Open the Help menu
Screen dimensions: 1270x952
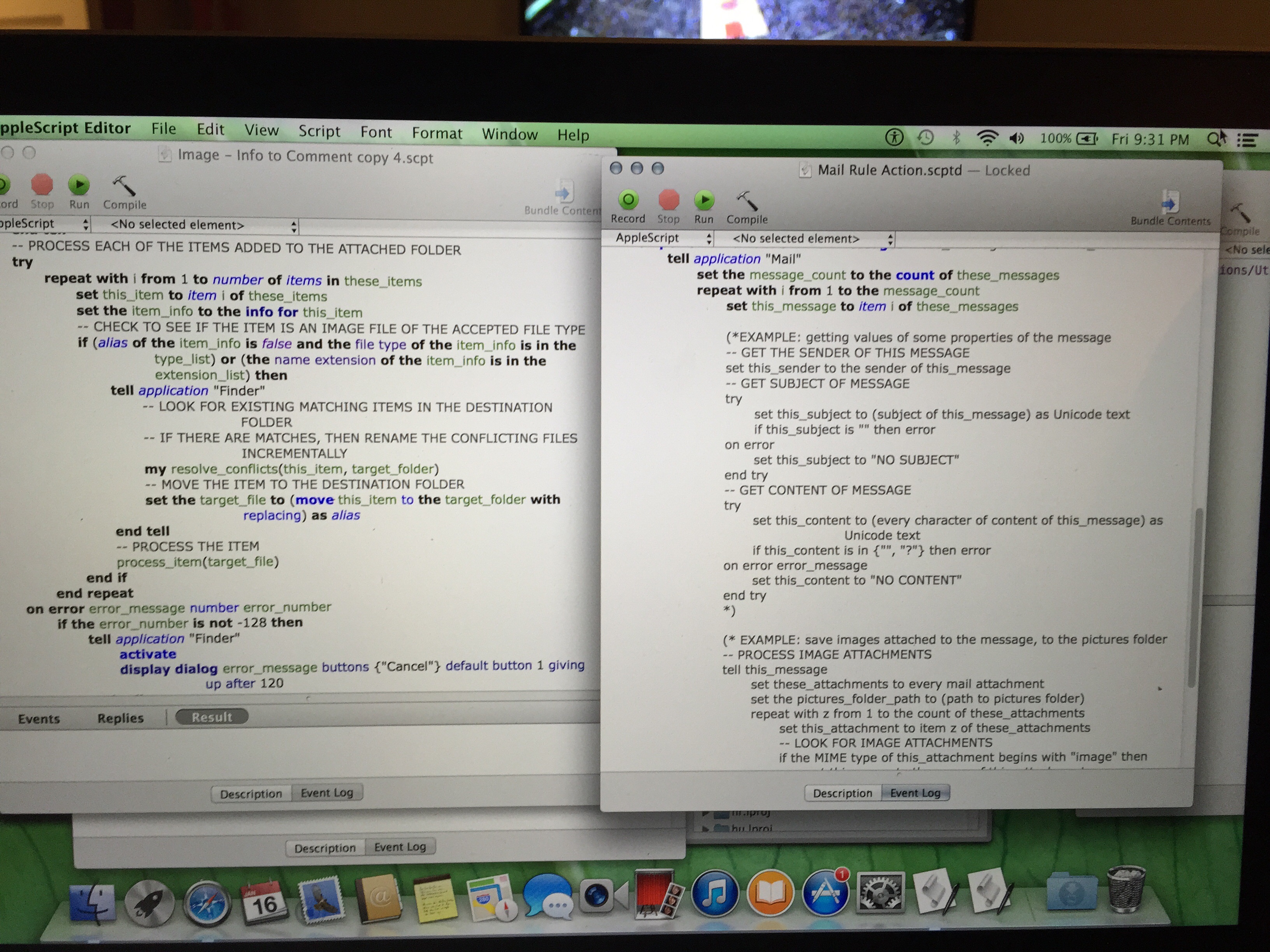point(573,135)
